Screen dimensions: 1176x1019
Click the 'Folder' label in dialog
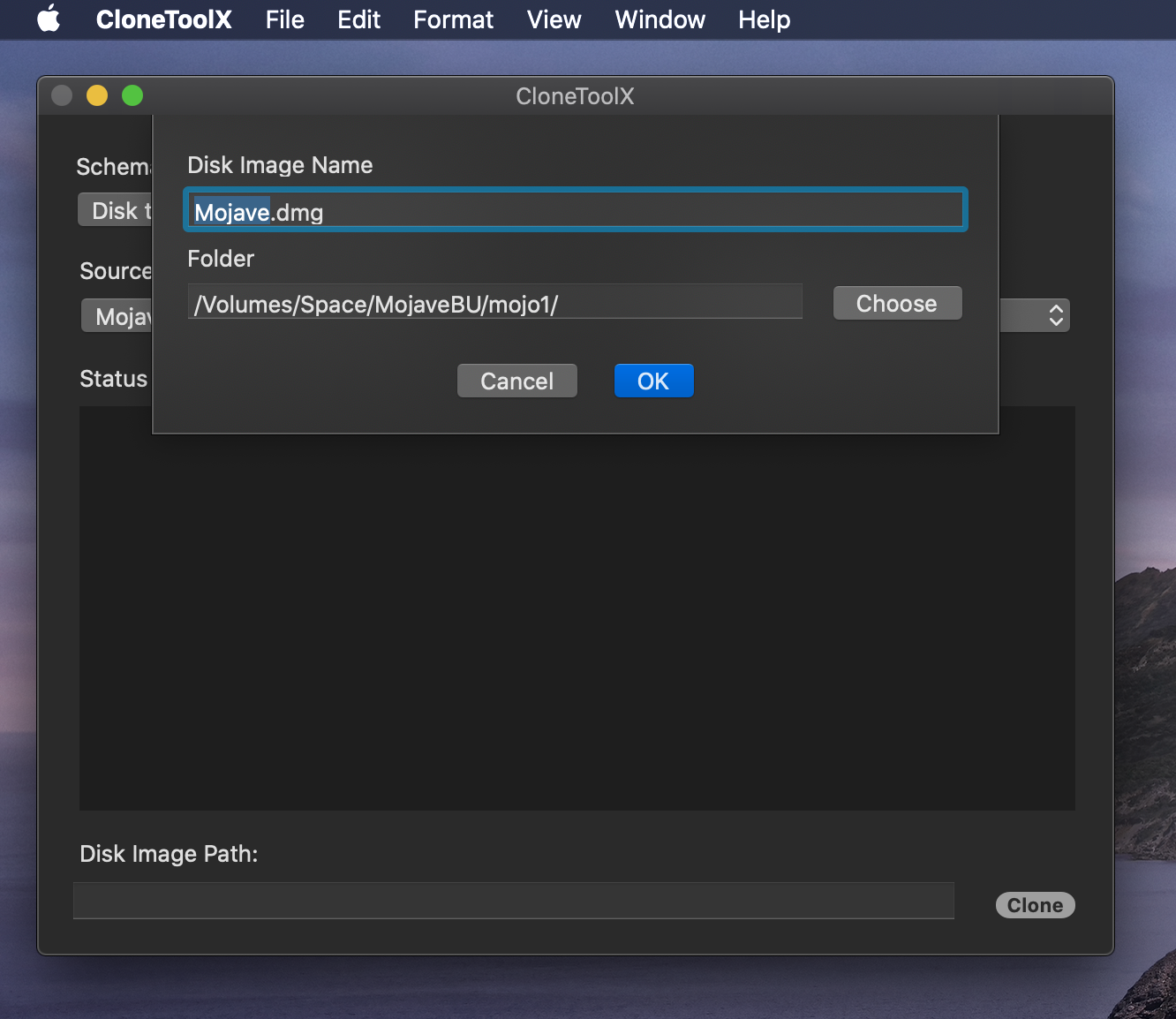pyautogui.click(x=221, y=259)
